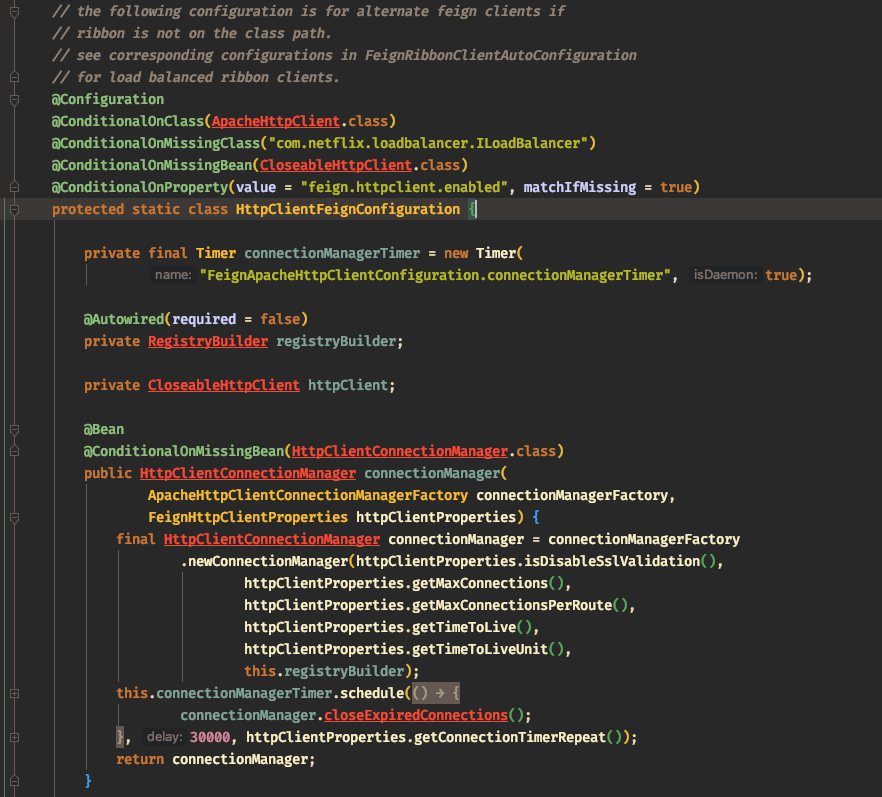
Task: Click fold end marker beside method's closing blue brace
Action: point(15,781)
